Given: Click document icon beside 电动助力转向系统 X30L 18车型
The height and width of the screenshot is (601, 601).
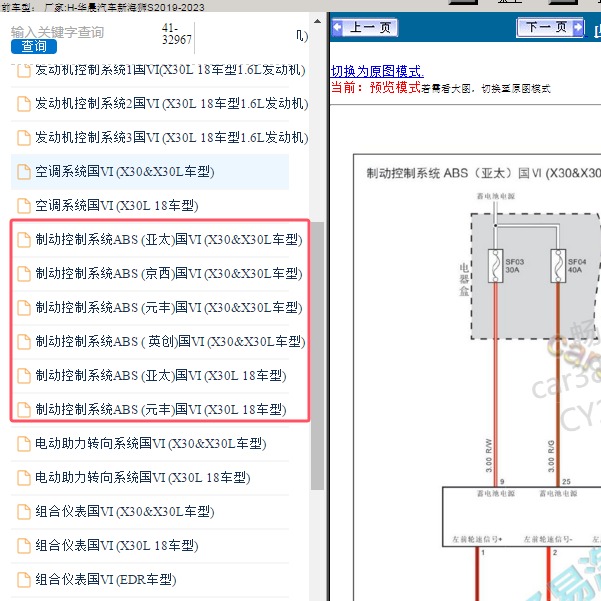Looking at the screenshot, I should (24, 478).
